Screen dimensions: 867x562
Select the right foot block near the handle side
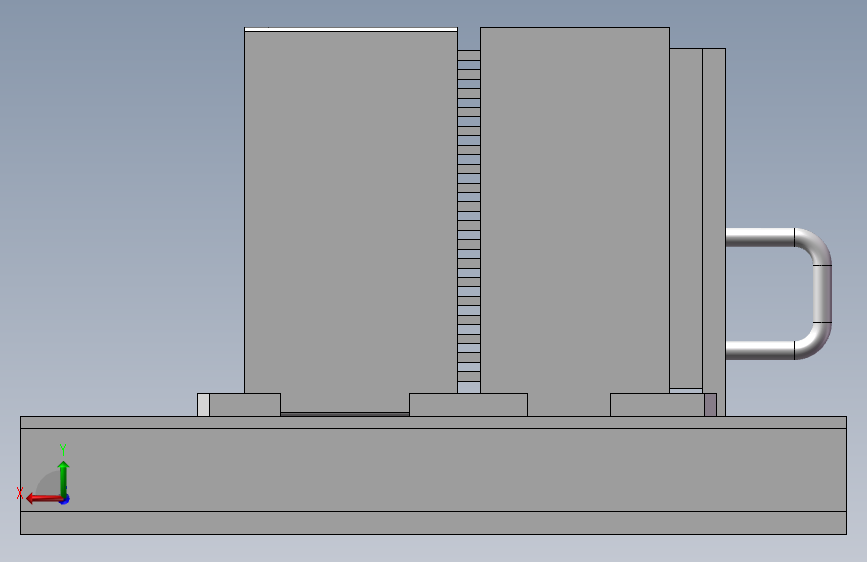[x=657, y=405]
